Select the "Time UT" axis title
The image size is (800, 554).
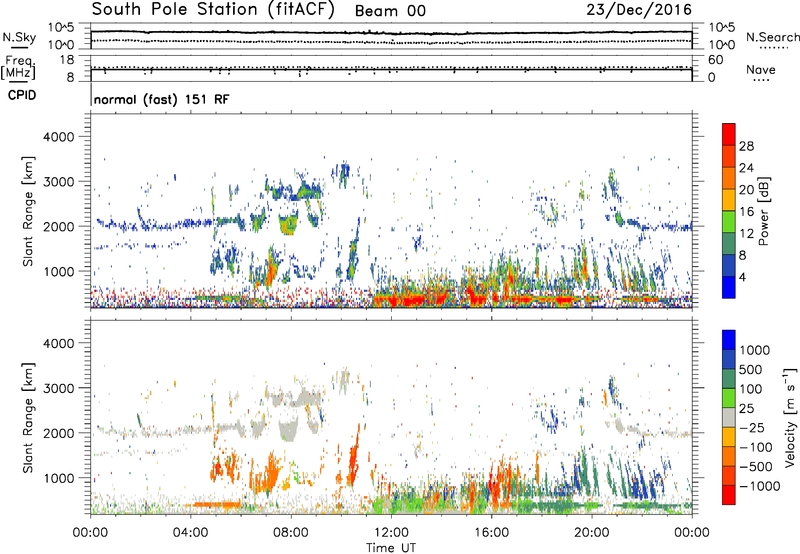click(x=391, y=548)
